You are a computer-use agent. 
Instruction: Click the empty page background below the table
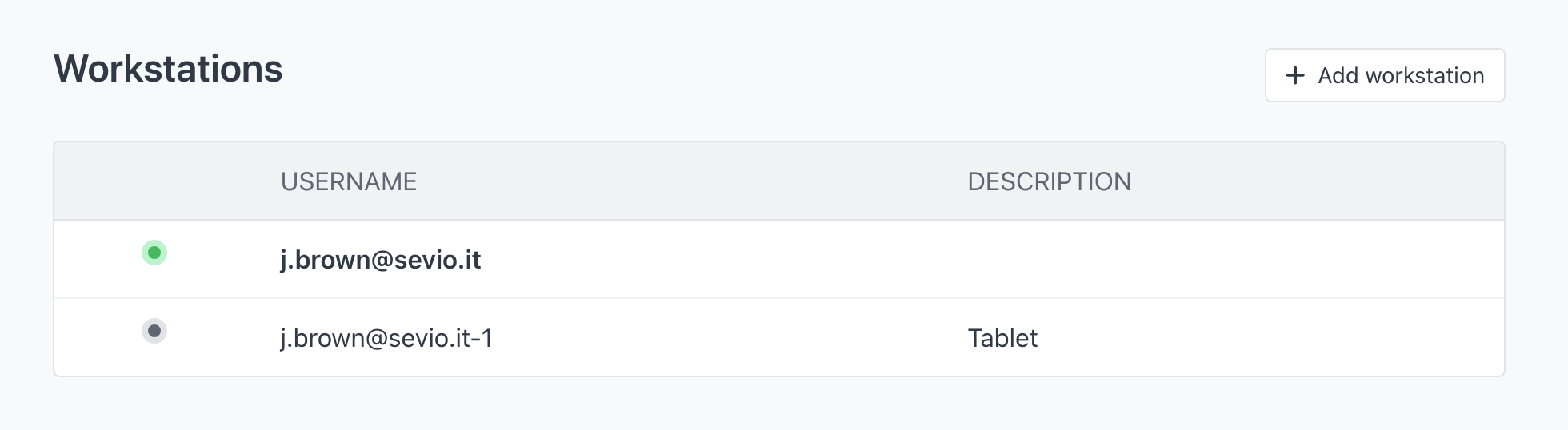tap(779, 404)
